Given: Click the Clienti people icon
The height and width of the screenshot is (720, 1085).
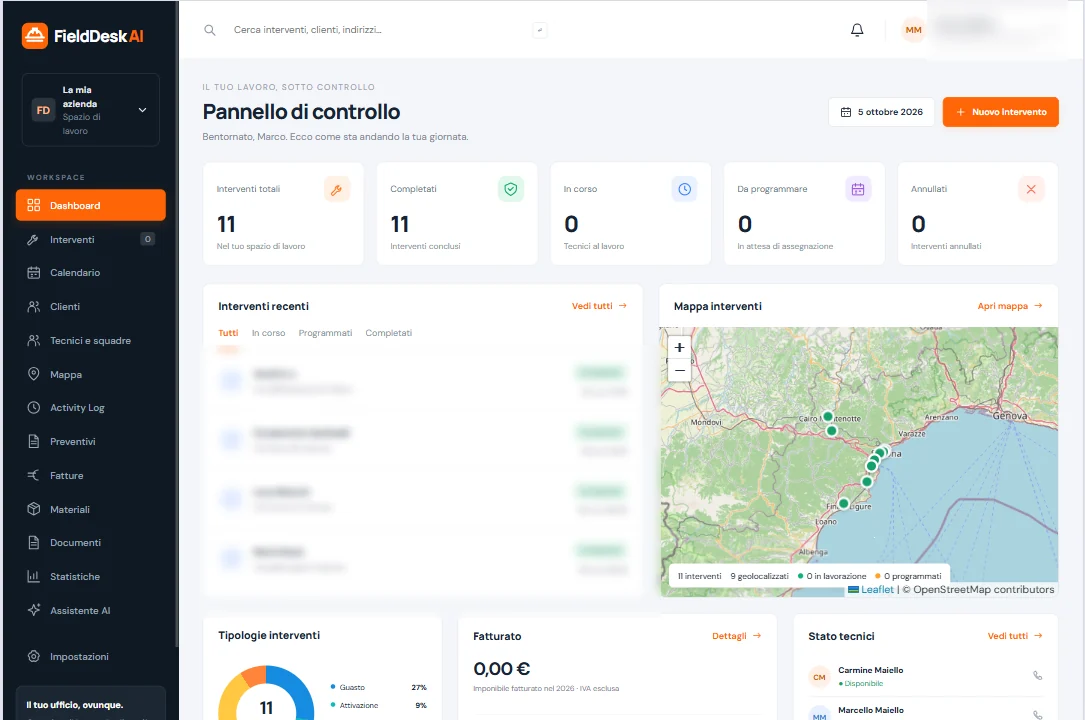Looking at the screenshot, I should pos(33,306).
